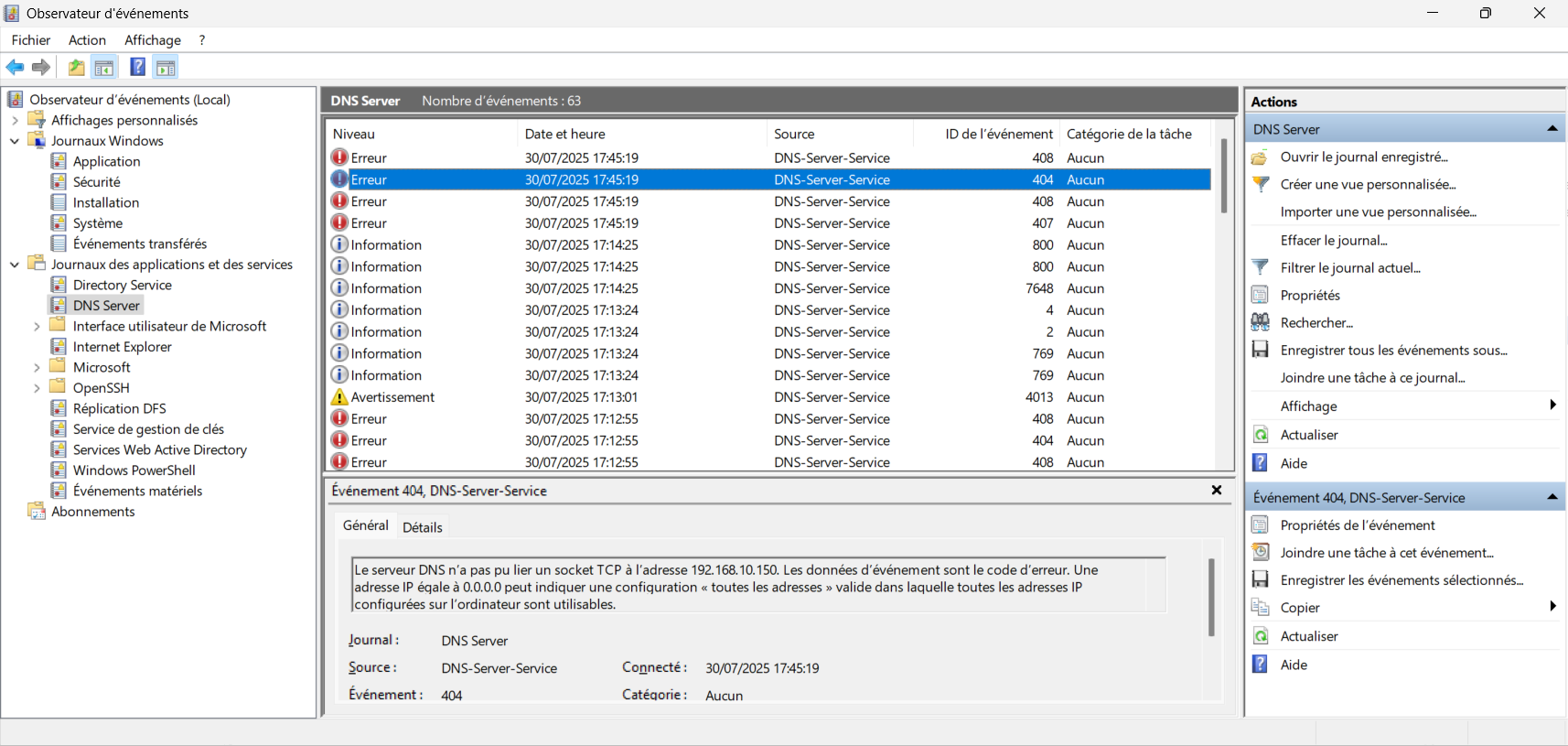Click the folder Up-one-level toolbar icon
The image size is (1568, 746).
[x=76, y=67]
